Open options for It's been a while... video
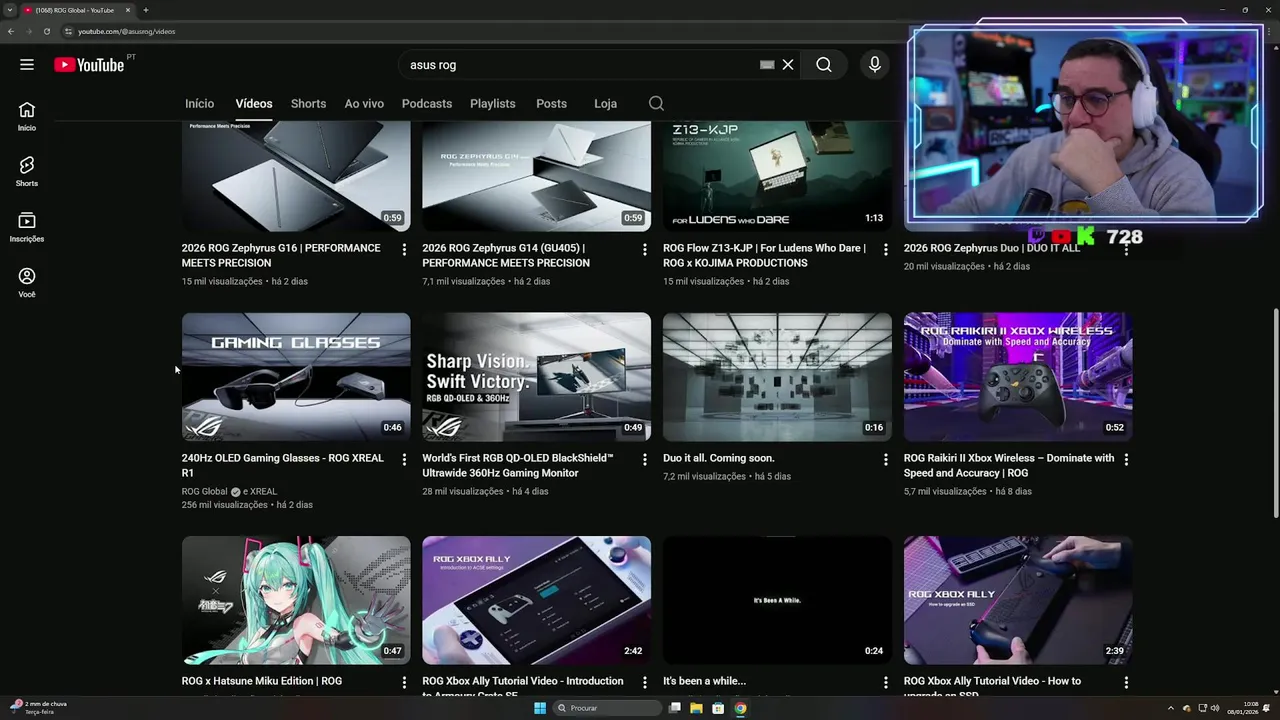Screen dimensions: 1280x720 pos(886,682)
